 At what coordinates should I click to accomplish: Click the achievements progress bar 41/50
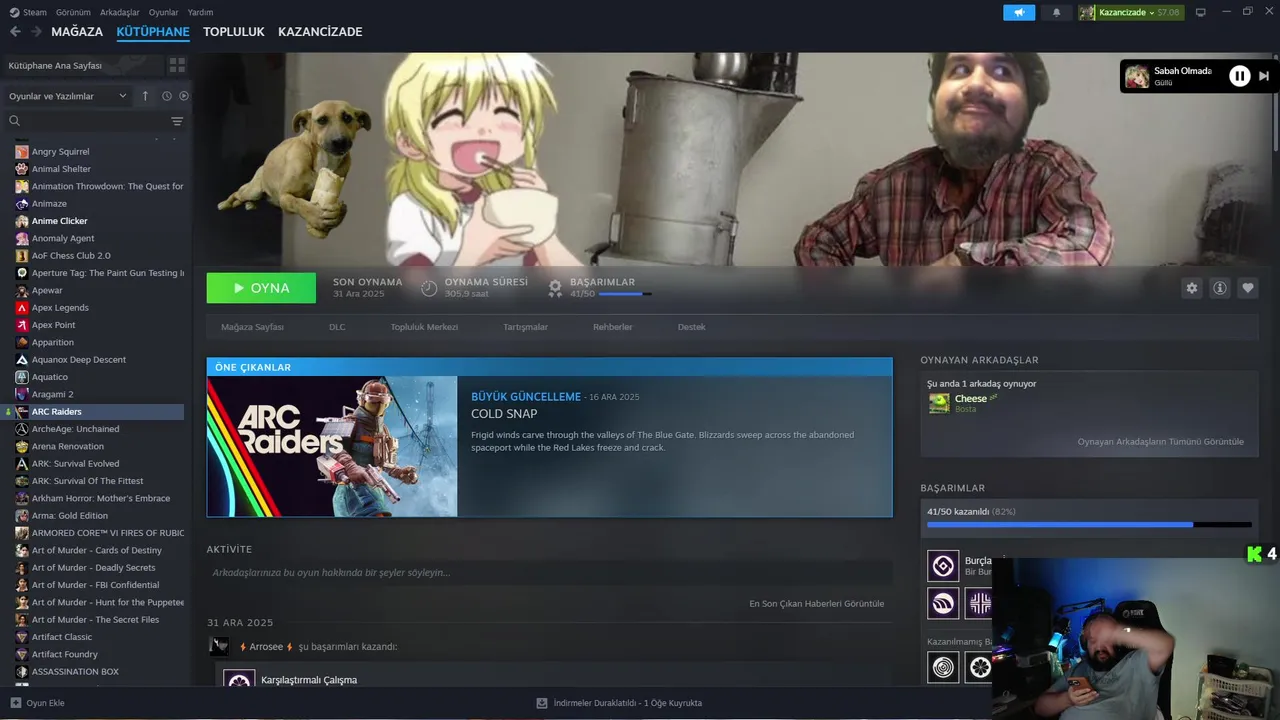(1089, 524)
